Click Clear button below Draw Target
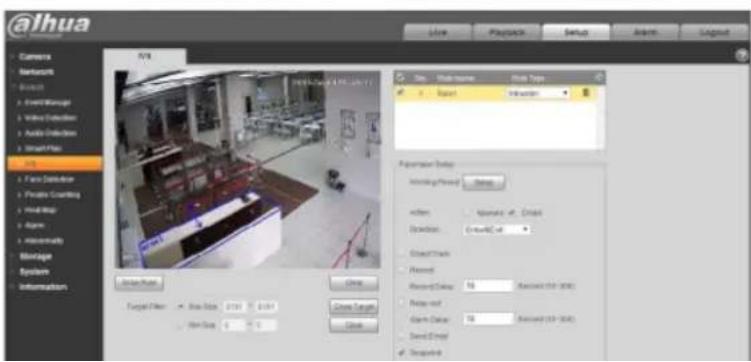 pos(354,325)
